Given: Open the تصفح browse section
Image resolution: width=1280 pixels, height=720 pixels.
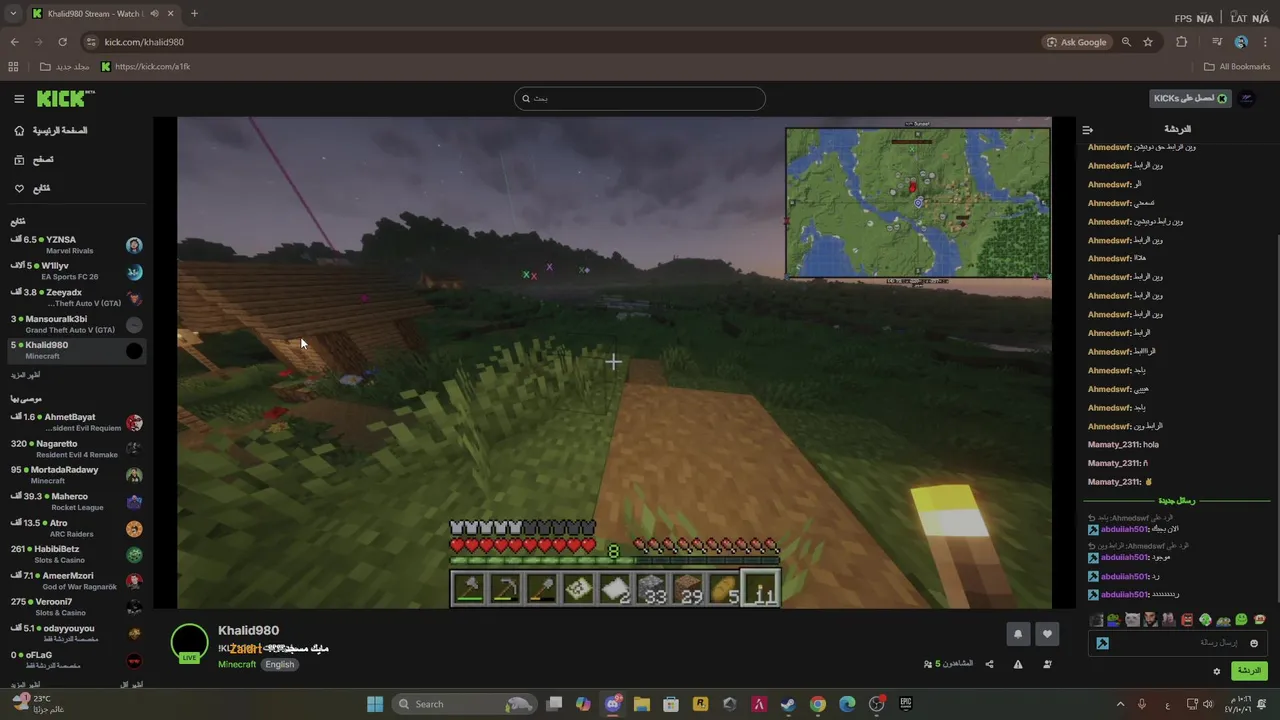Looking at the screenshot, I should [x=34, y=160].
